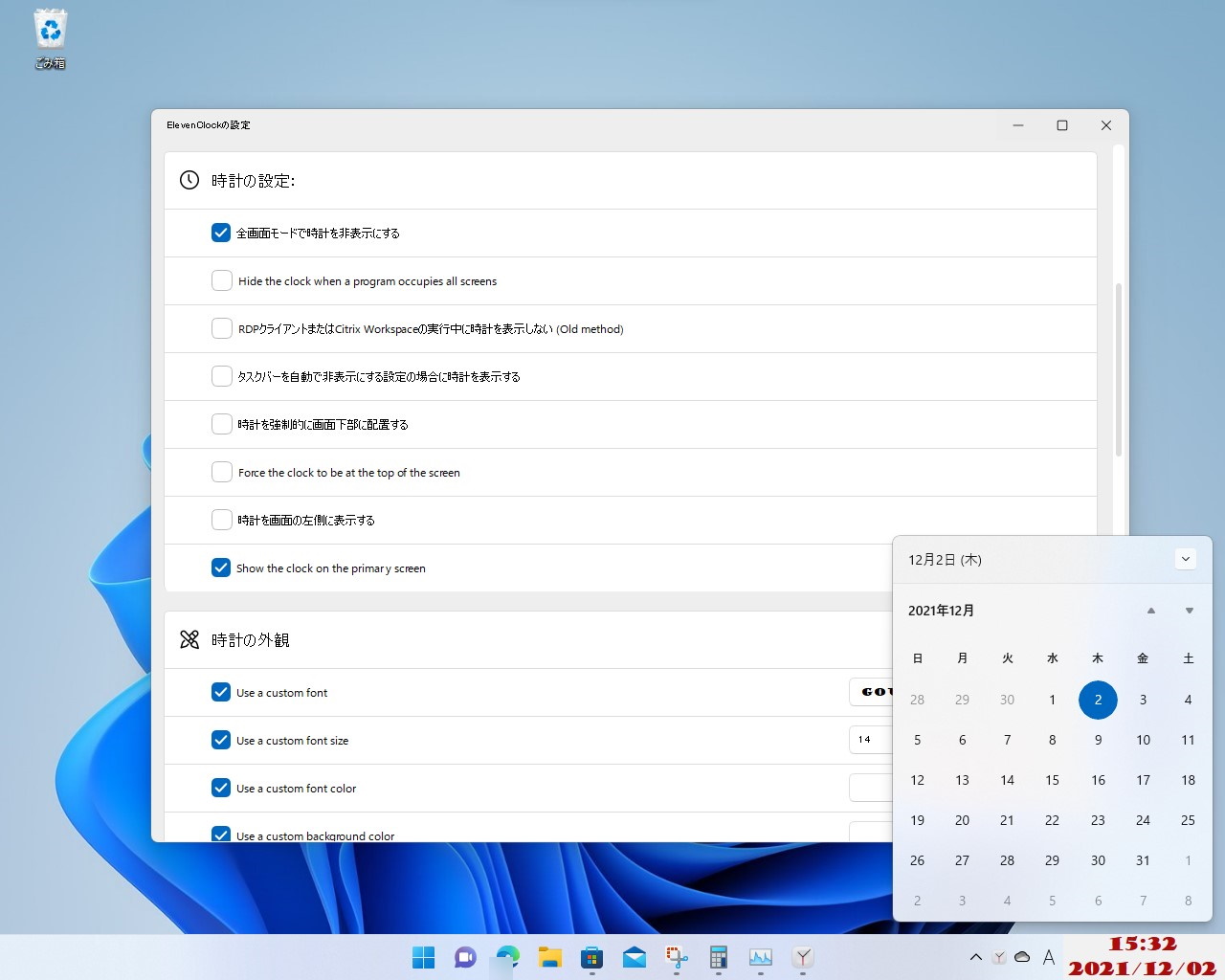This screenshot has height=980, width=1225.
Task: Open the Mail app on the taskbar
Action: pyautogui.click(x=634, y=957)
